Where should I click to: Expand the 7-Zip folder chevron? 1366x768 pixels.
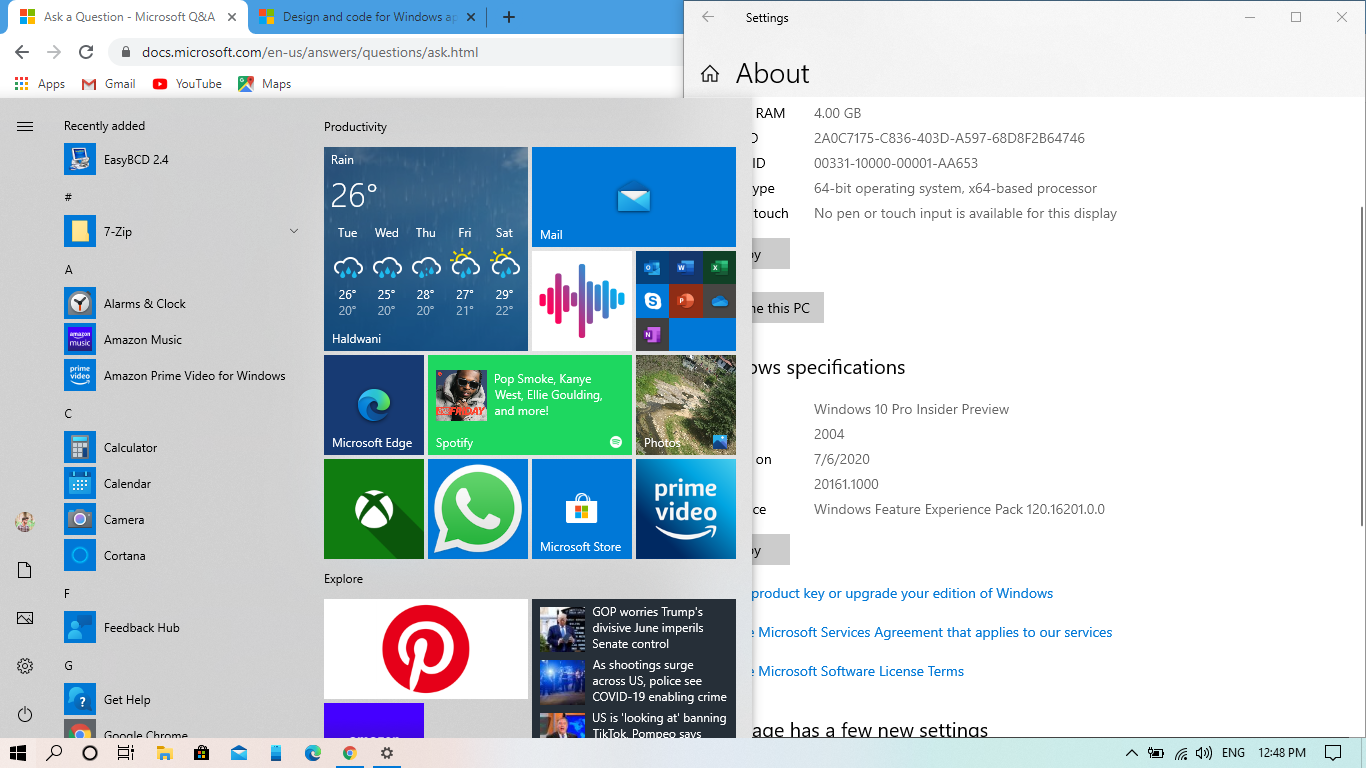tap(294, 232)
